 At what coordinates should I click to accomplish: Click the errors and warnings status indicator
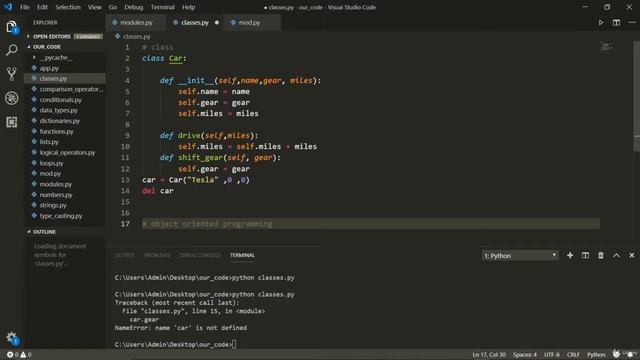point(19,354)
